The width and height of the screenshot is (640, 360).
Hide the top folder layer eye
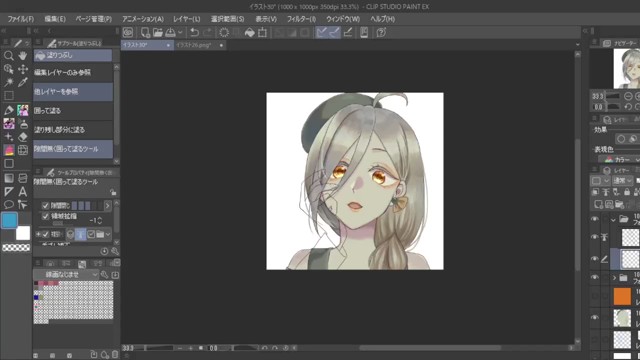595,219
